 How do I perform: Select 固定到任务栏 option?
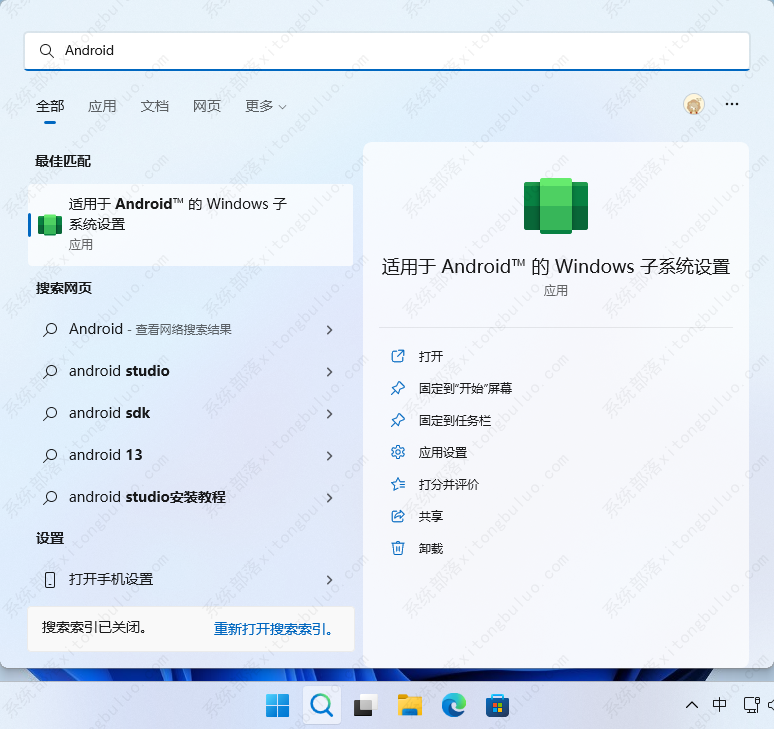455,420
